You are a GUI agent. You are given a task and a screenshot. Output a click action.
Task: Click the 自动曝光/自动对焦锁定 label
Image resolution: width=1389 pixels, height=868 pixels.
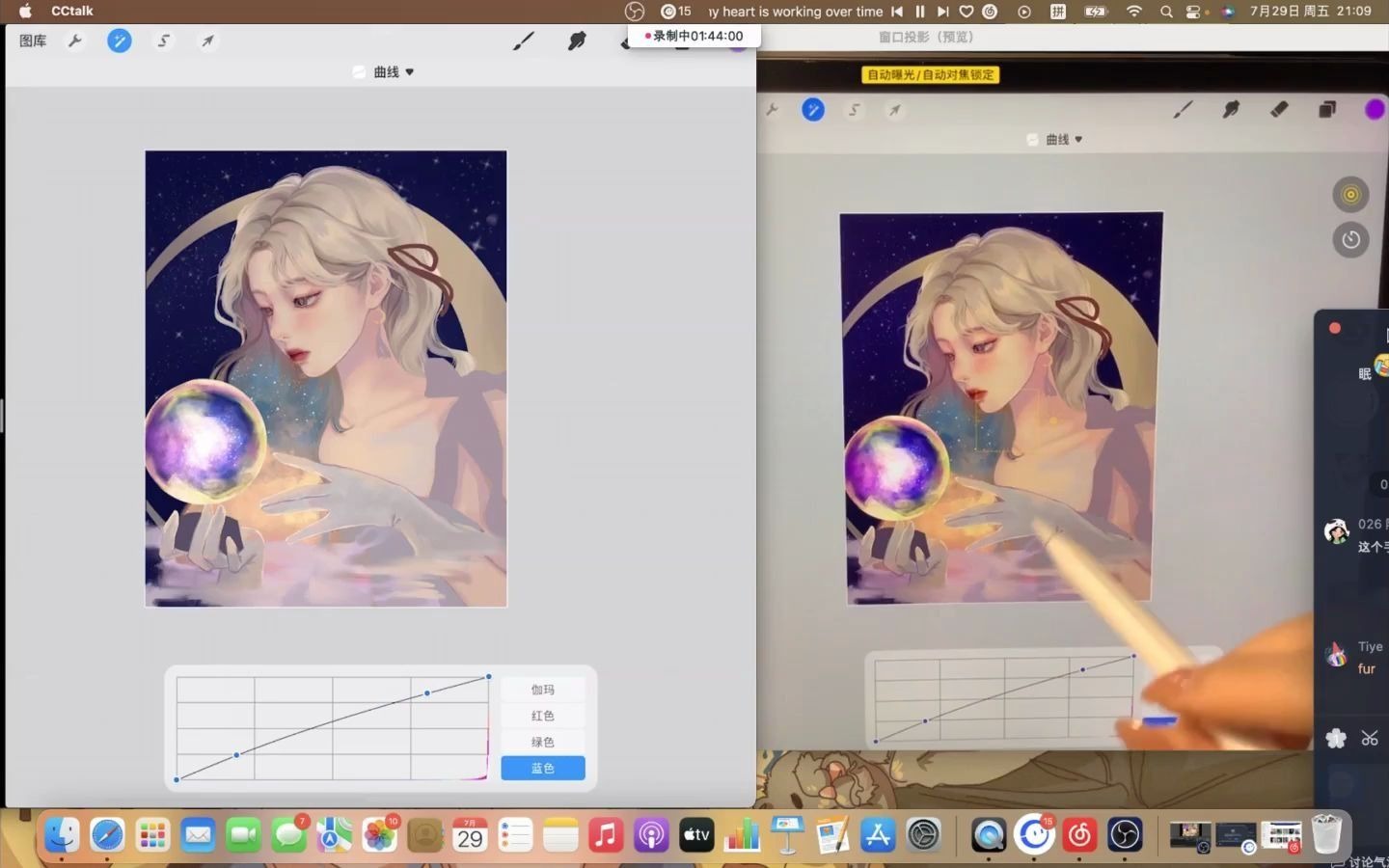click(x=930, y=74)
